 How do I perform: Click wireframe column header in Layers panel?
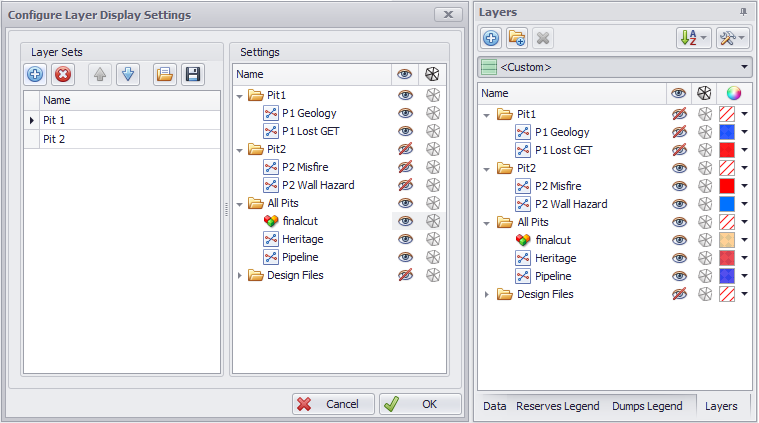[x=704, y=93]
